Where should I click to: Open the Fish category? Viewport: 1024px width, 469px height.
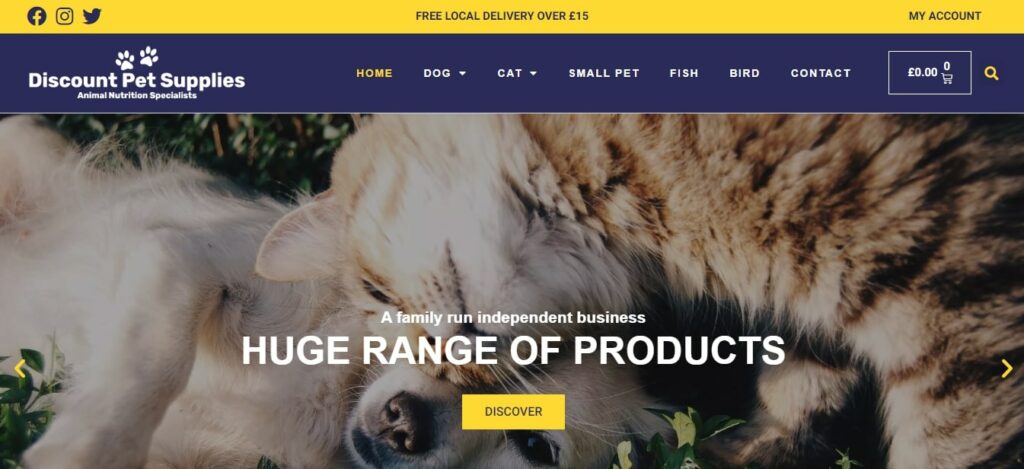(684, 73)
